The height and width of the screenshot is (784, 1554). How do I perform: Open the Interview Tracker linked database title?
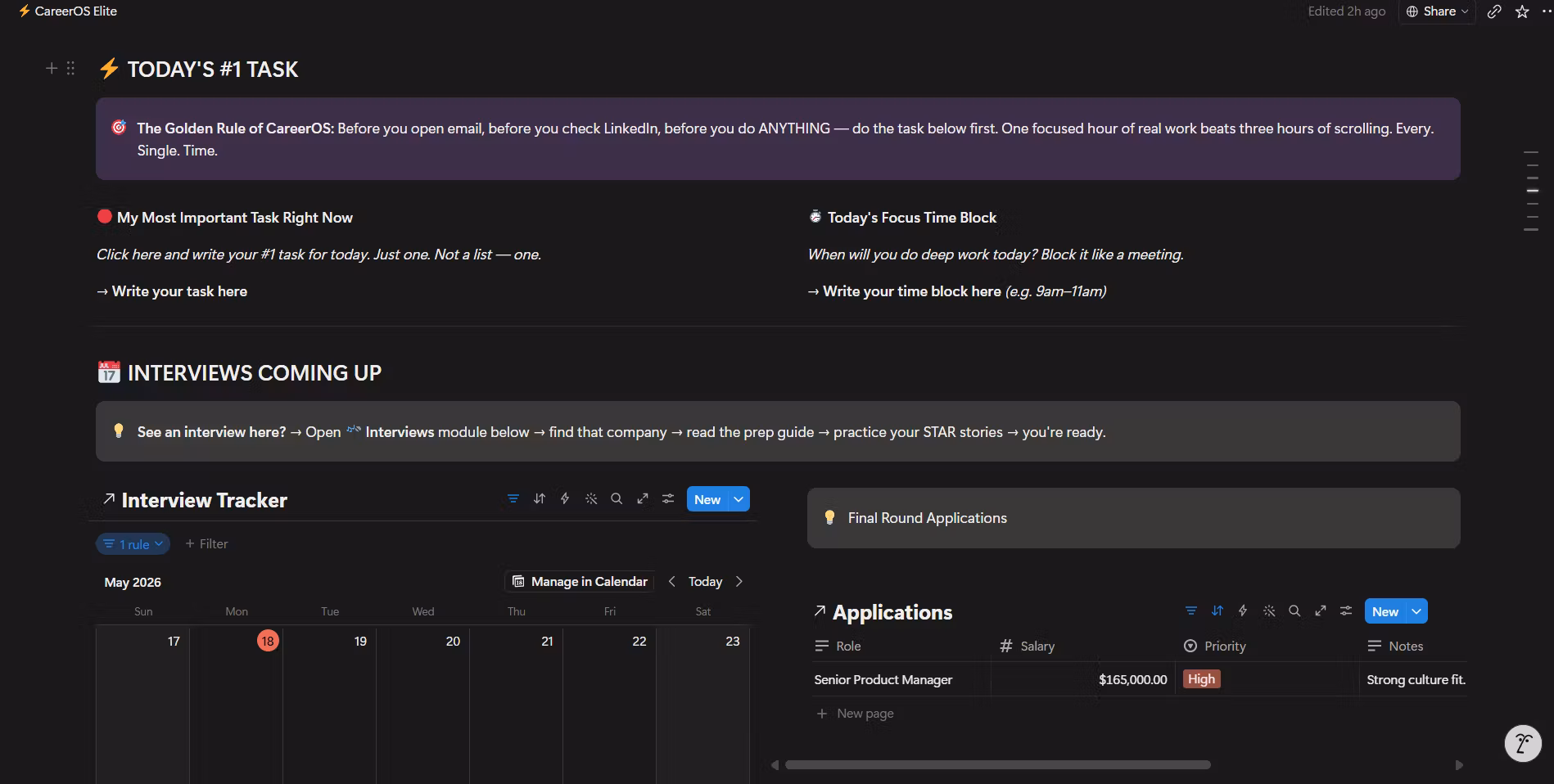205,500
